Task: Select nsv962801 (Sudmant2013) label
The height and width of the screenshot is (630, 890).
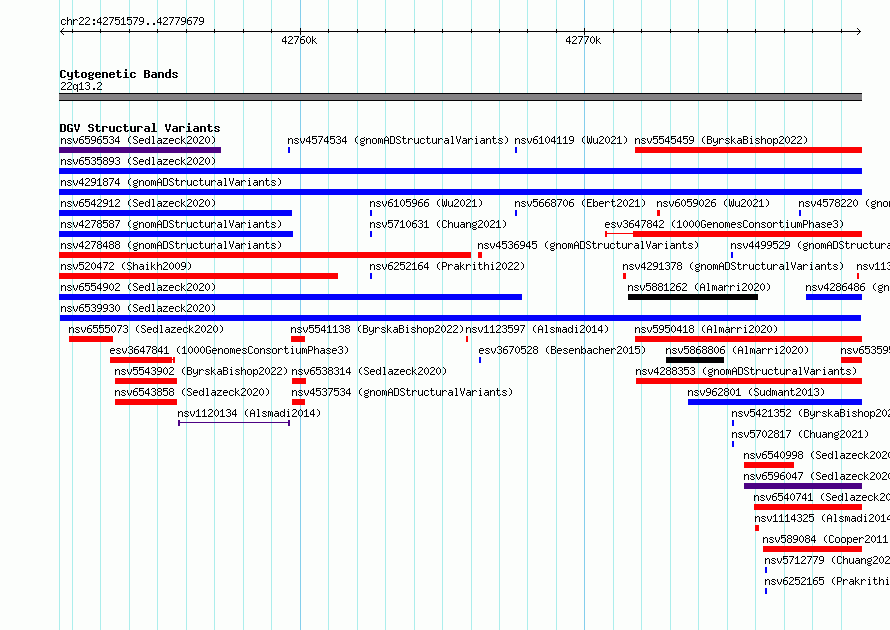Action: [x=756, y=392]
